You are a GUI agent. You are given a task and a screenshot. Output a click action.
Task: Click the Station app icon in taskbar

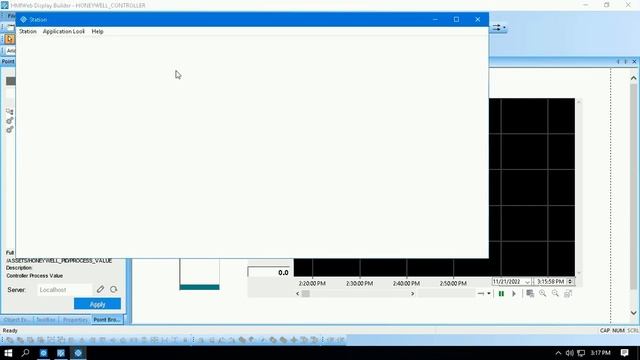coord(78,353)
